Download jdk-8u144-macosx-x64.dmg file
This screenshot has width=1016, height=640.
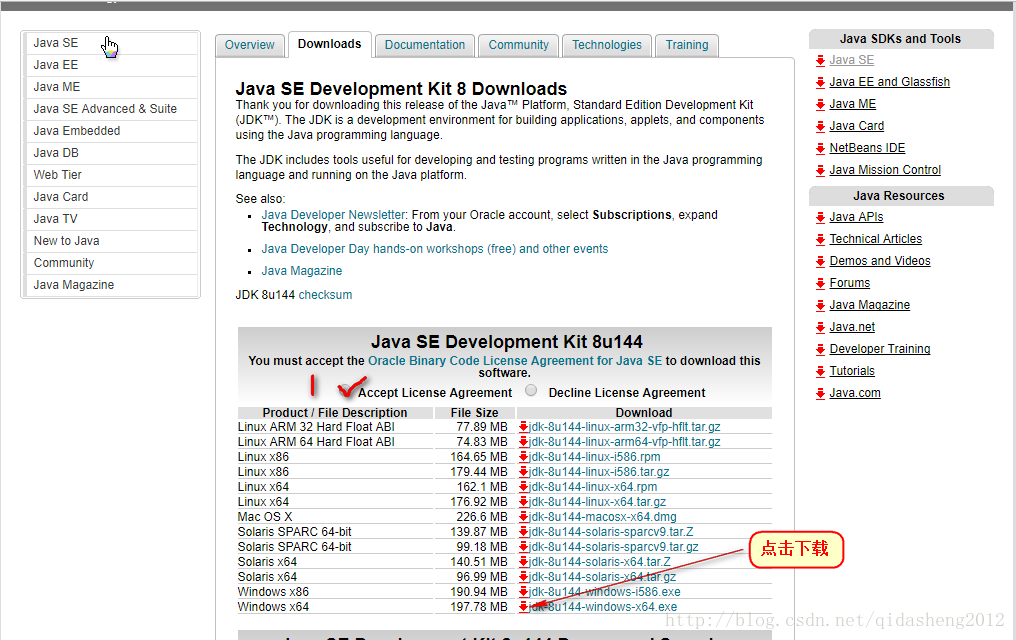click(603, 517)
